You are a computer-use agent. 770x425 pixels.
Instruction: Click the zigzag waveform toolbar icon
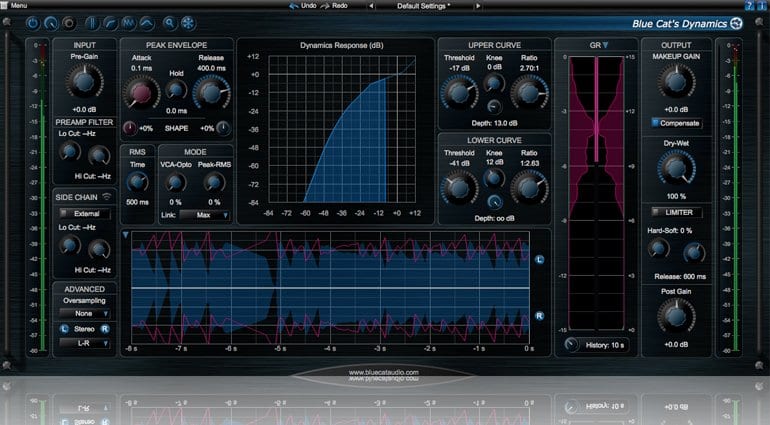pos(129,23)
